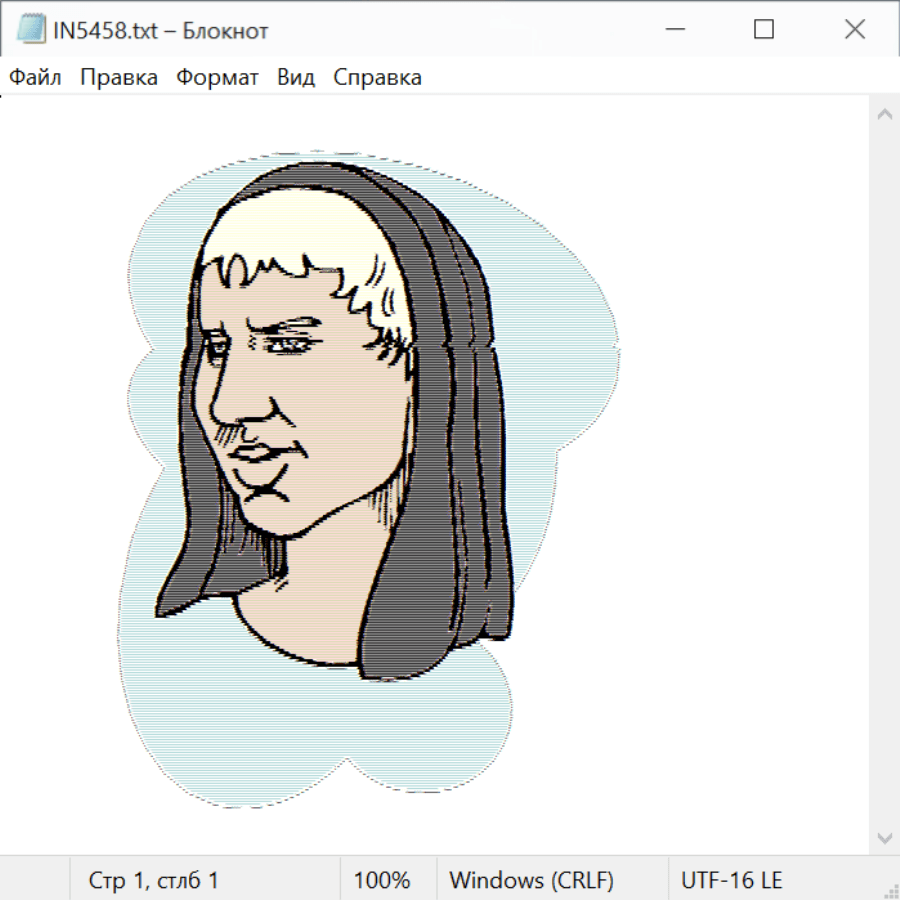The image size is (900, 900).
Task: Open the Формат menu
Action: (x=217, y=77)
